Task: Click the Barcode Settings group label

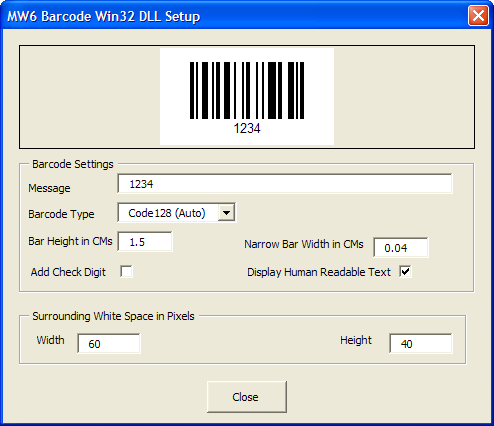Action: pyautogui.click(x=73, y=164)
